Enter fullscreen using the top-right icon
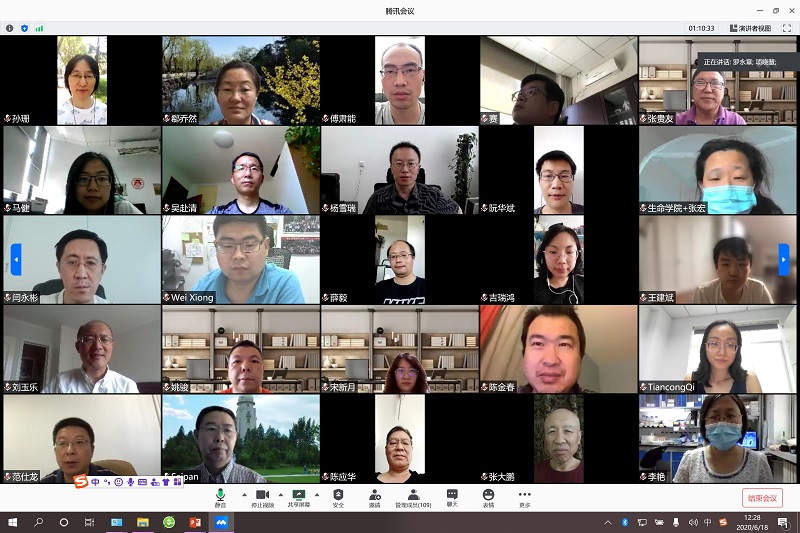Screen dimensions: 800x533 pyautogui.click(x=787, y=28)
